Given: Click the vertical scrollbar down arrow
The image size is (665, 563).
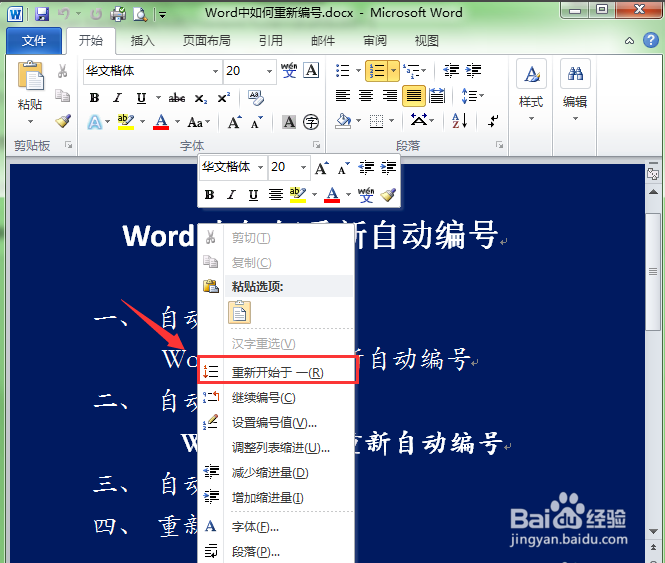Looking at the screenshot, I should [x=653, y=531].
